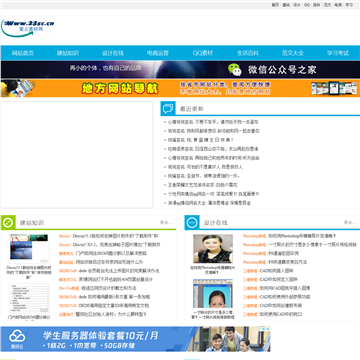Open recent update '心情说说签名: 不爱不在乎'

213,122
